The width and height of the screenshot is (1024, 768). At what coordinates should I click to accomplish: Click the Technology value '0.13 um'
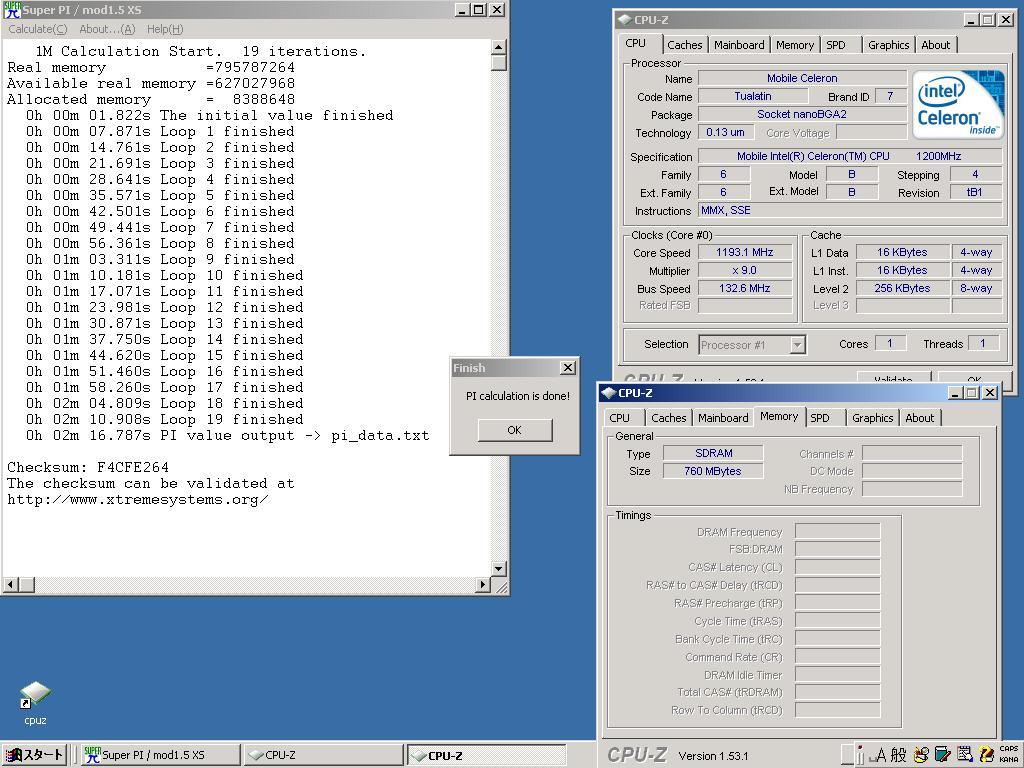[726, 132]
